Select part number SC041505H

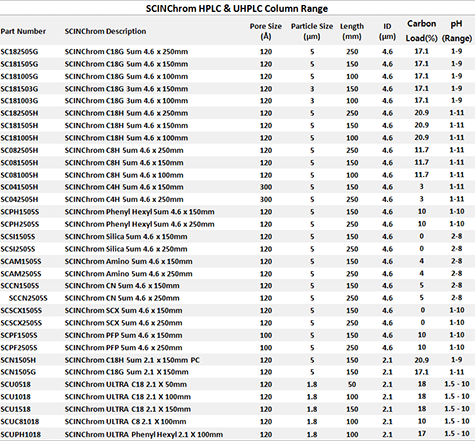click(x=19, y=187)
